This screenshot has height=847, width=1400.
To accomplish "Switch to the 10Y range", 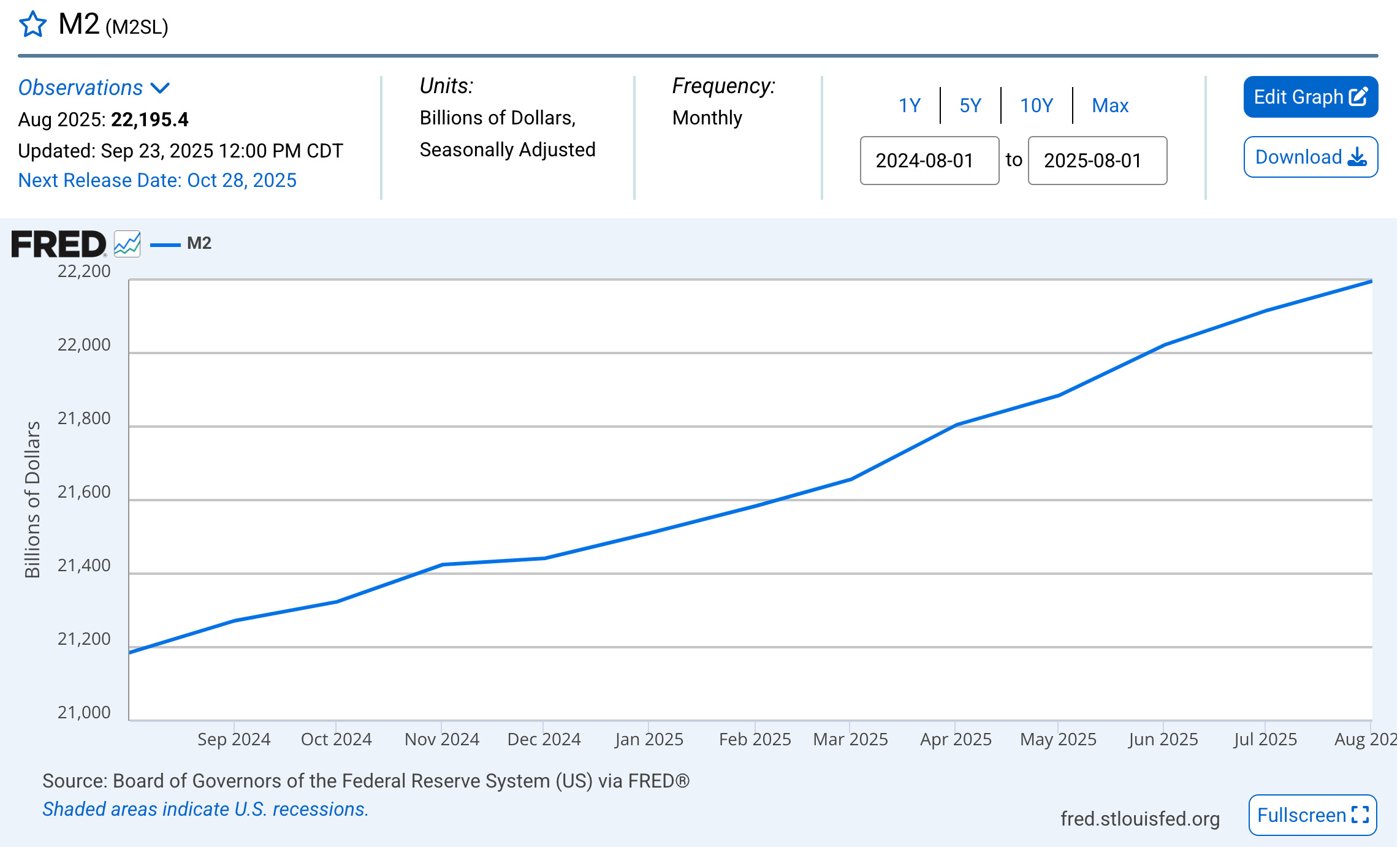I will click(x=1037, y=105).
